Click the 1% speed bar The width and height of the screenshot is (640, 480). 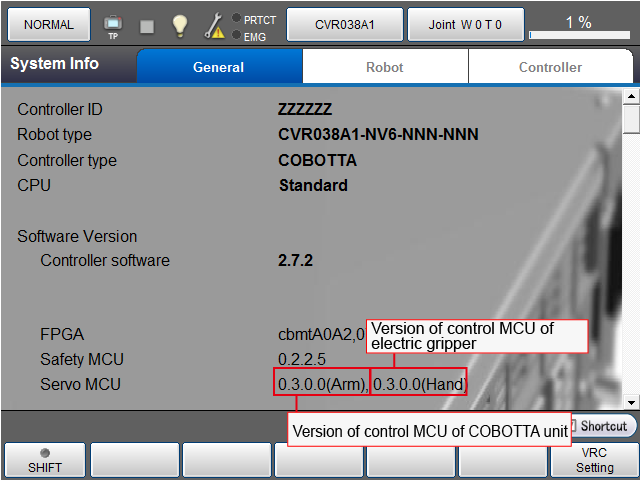click(x=578, y=25)
